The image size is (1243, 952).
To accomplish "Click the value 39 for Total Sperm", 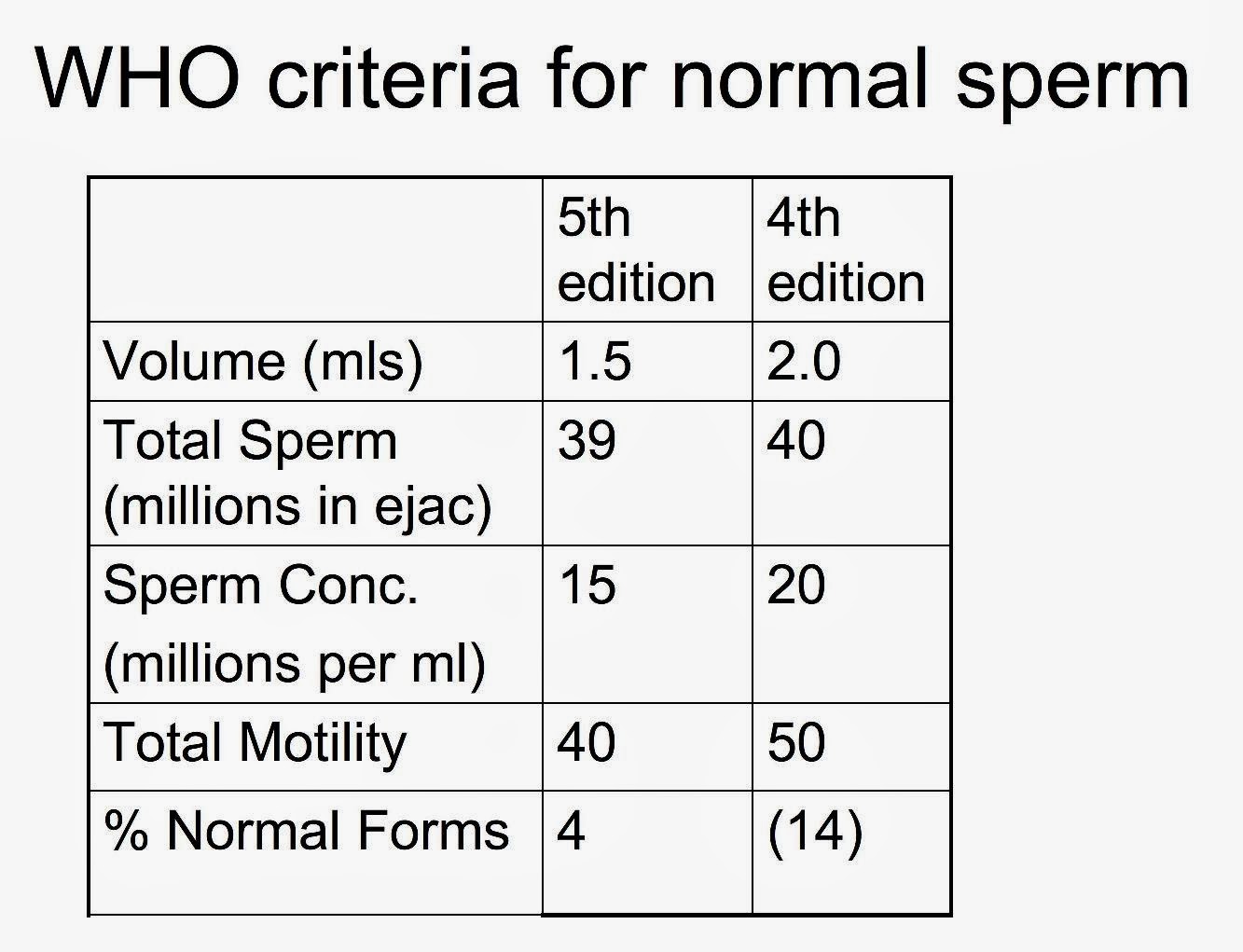I will (587, 440).
